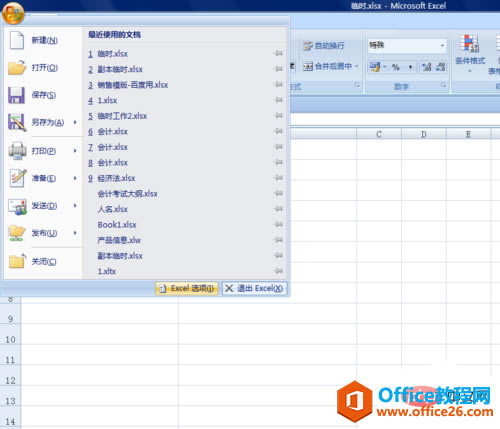Select column D header
Screen dimensions: 500x429
pyautogui.click(x=424, y=134)
